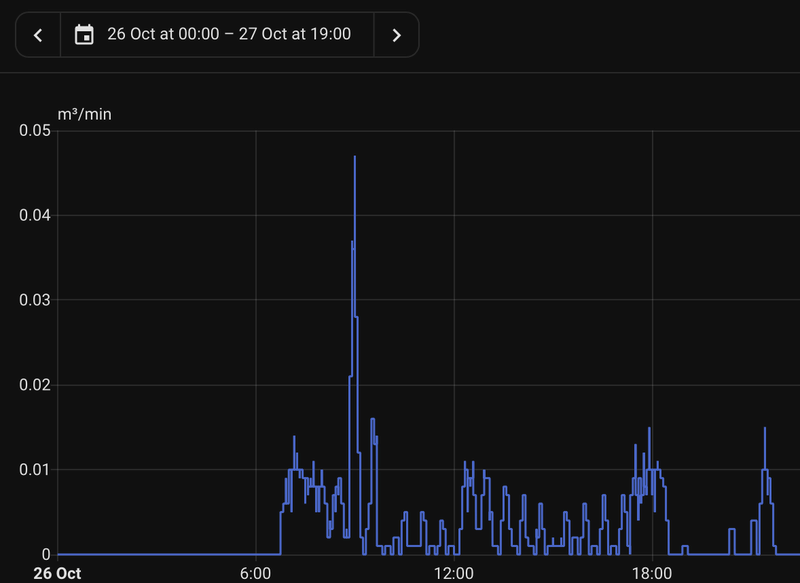800x583 pixels.
Task: Click the 6:00 x-axis label
Action: click(255, 573)
